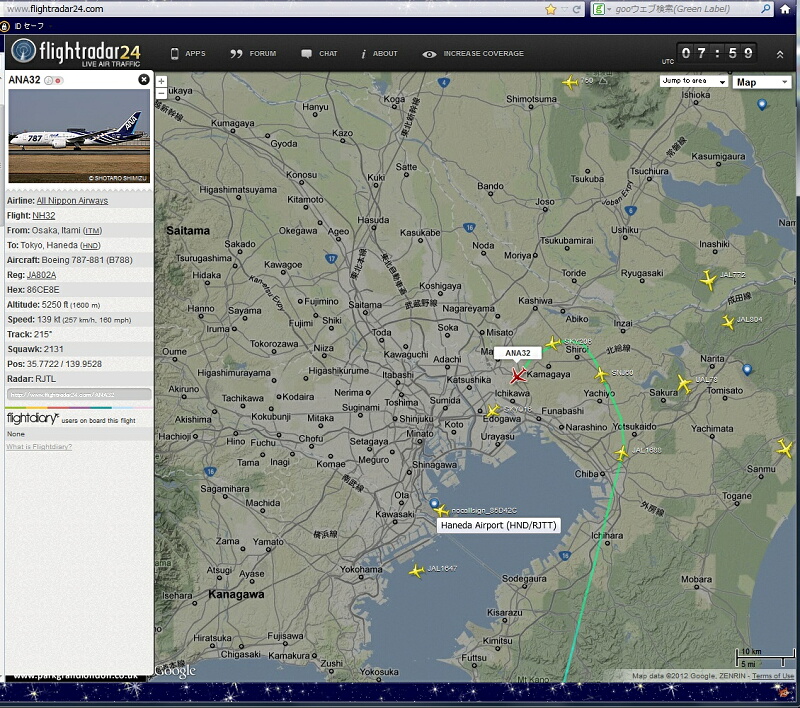This screenshot has width=800, height=708.
Task: Select the JAL772 aircraft icon
Action: coord(708,280)
